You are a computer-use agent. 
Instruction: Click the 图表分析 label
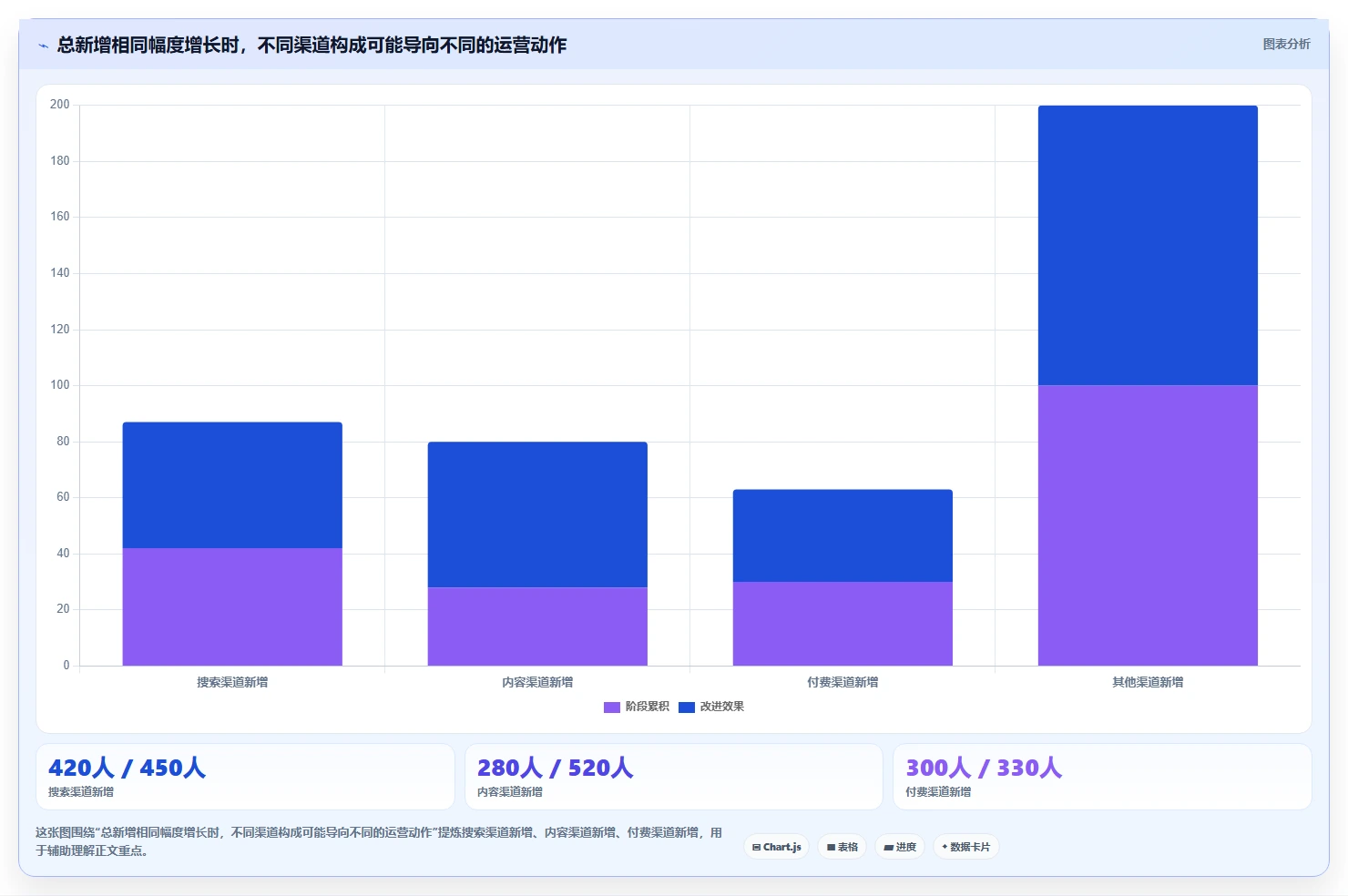tap(1286, 44)
